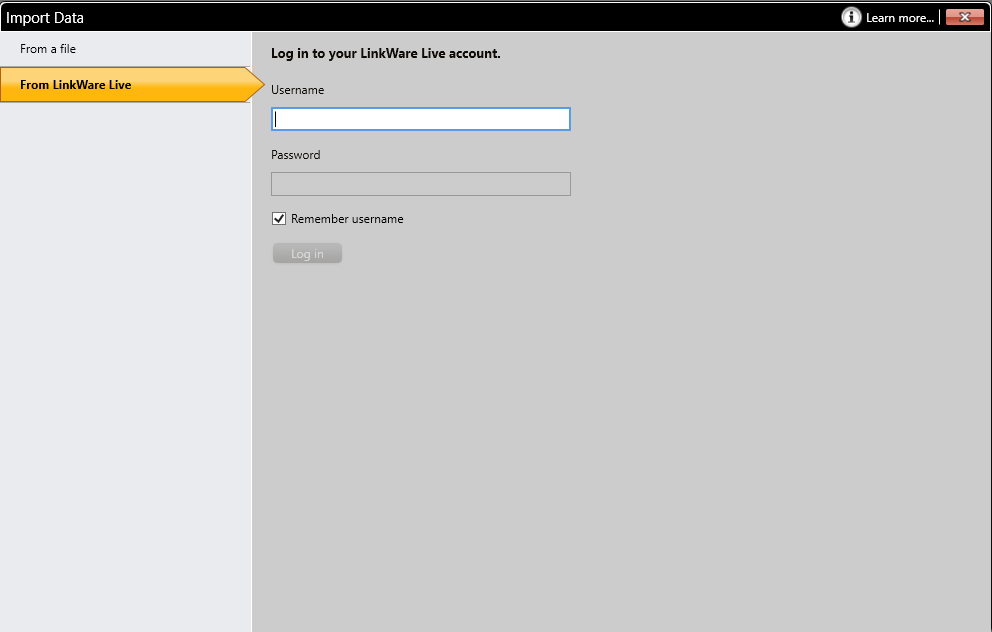
Task: Focus the Username input field
Action: [x=421, y=119]
